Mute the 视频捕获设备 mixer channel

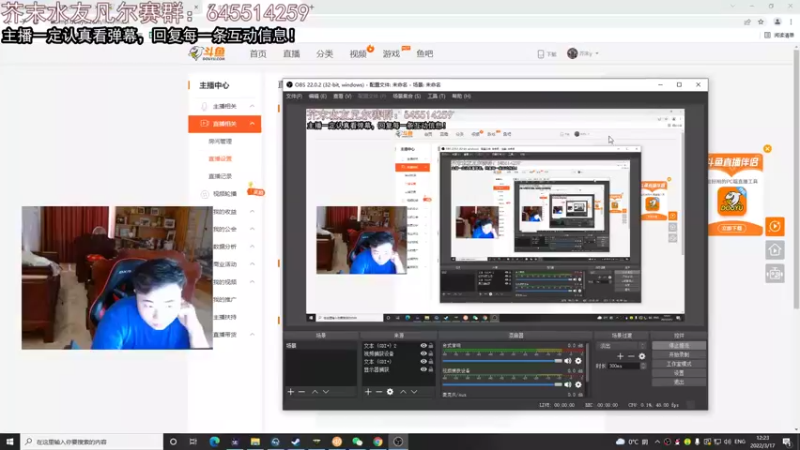(568, 385)
